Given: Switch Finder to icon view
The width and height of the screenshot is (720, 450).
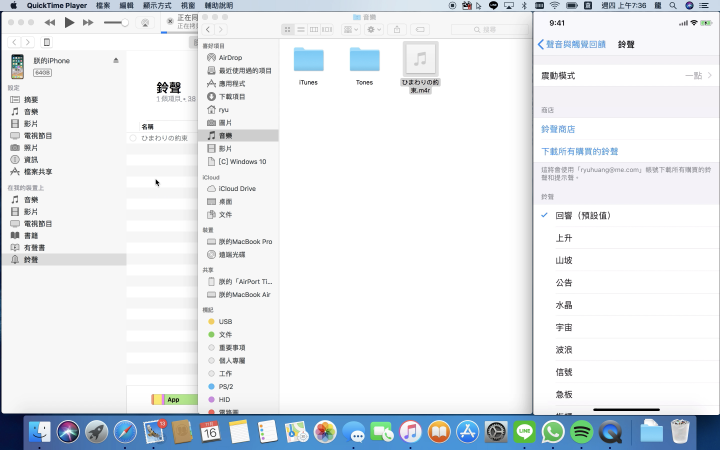Looking at the screenshot, I should 287,29.
